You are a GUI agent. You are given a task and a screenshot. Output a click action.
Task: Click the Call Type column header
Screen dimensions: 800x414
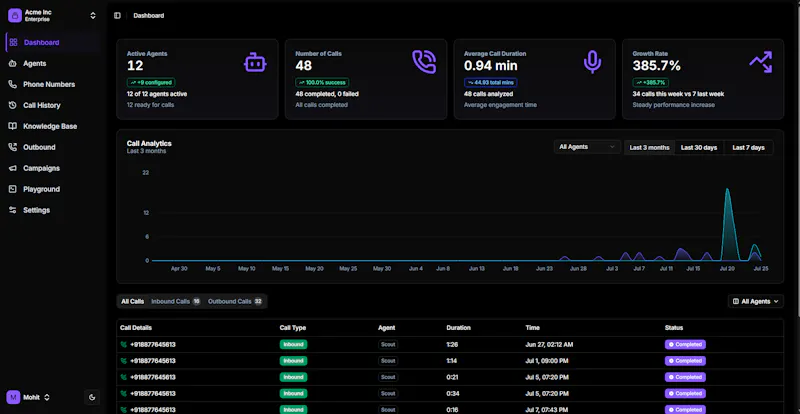293,328
